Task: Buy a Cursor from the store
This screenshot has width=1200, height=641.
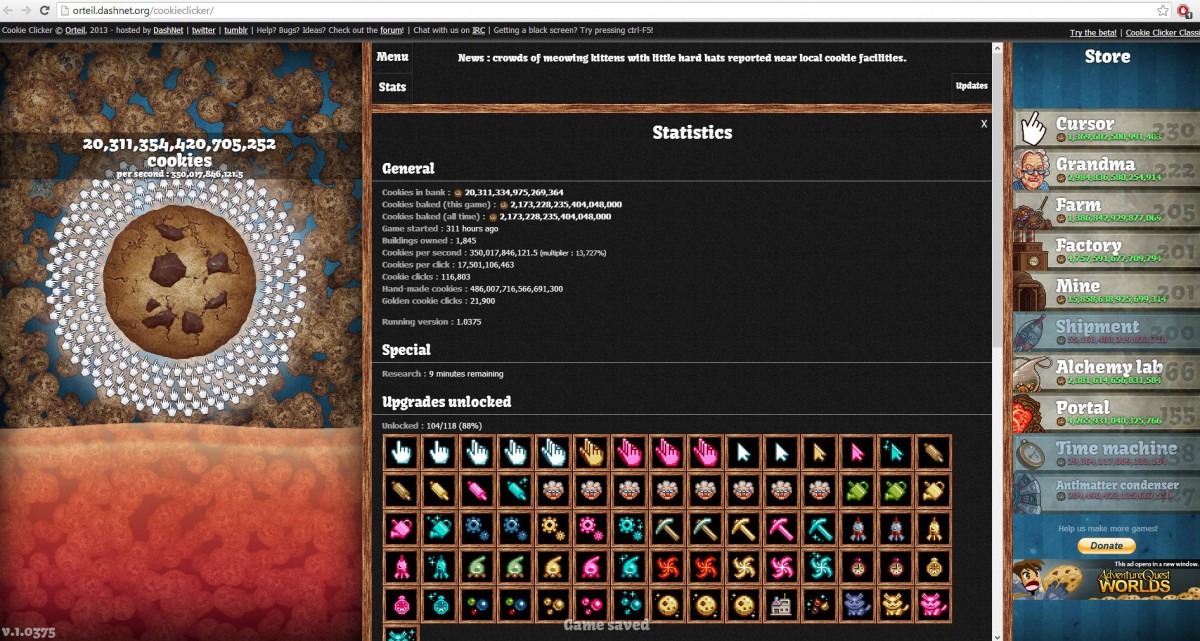Action: [1106, 128]
